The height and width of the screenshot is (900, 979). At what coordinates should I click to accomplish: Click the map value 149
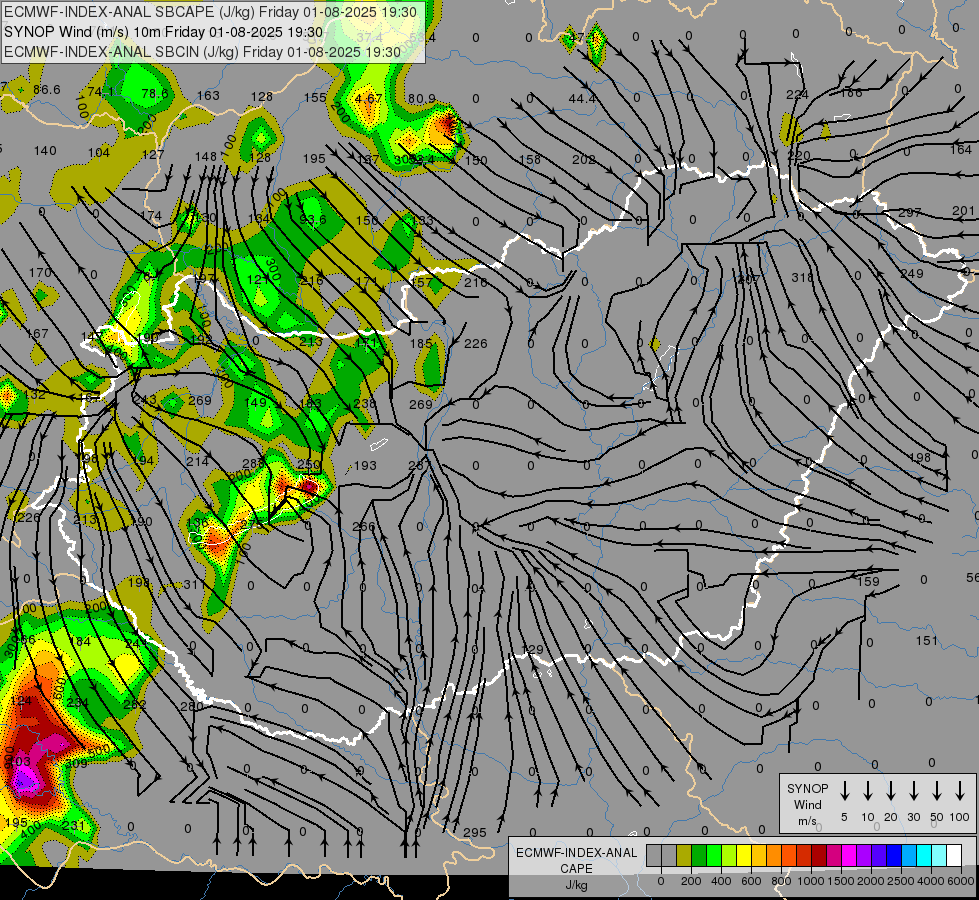(x=255, y=403)
